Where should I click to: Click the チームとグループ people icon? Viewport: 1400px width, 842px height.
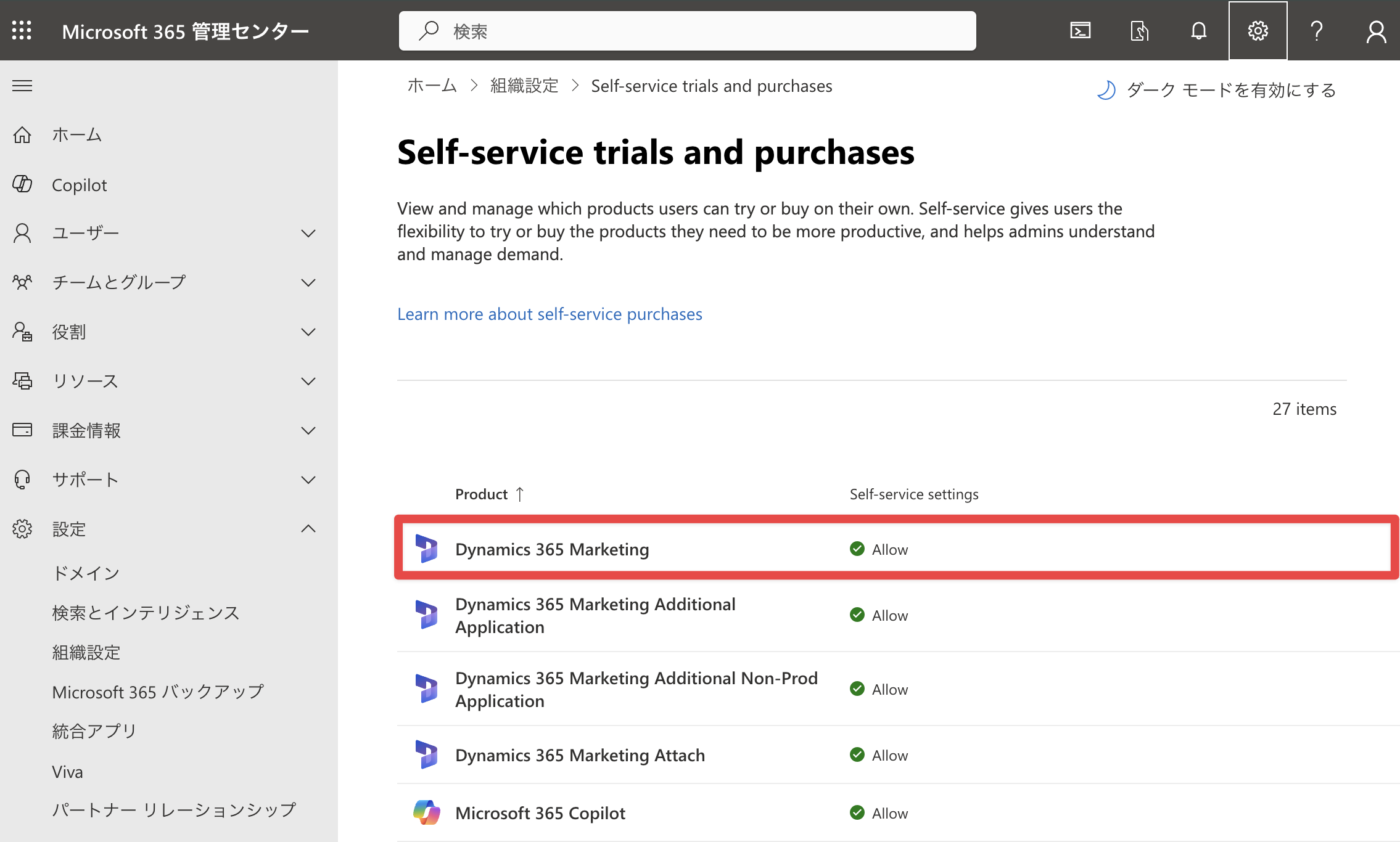[x=22, y=282]
